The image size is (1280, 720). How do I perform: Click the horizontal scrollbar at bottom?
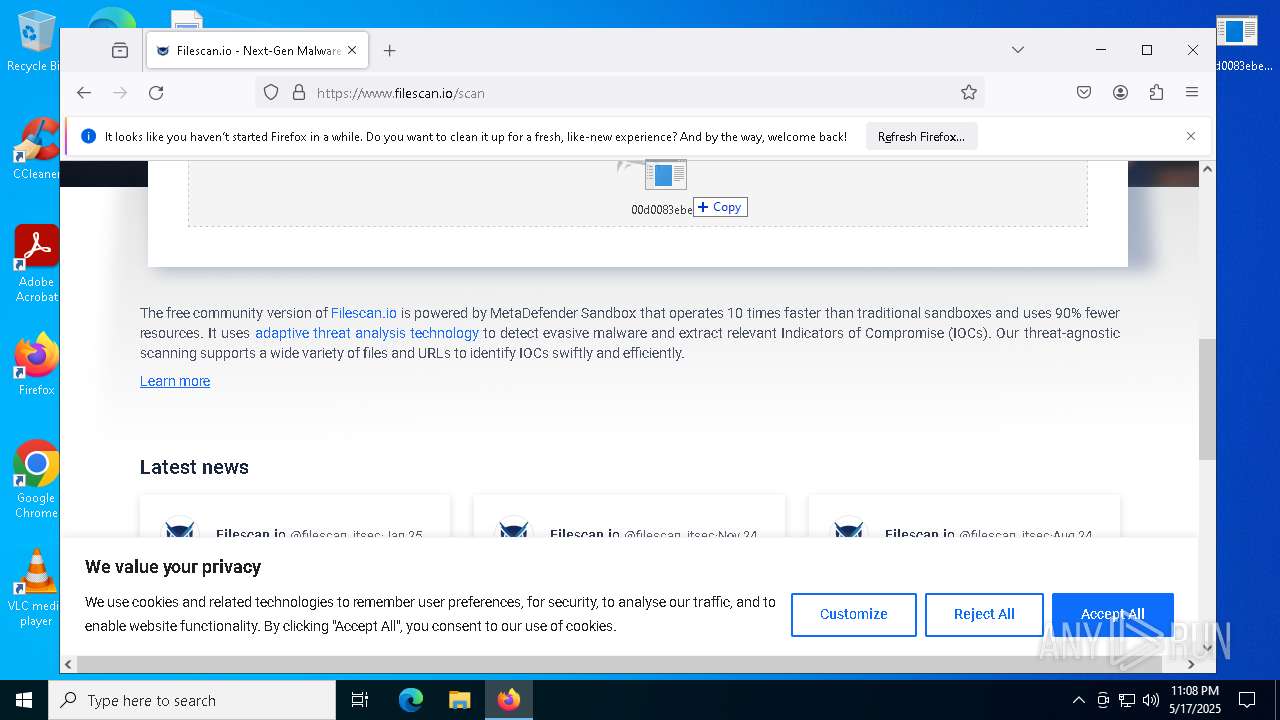pos(618,664)
